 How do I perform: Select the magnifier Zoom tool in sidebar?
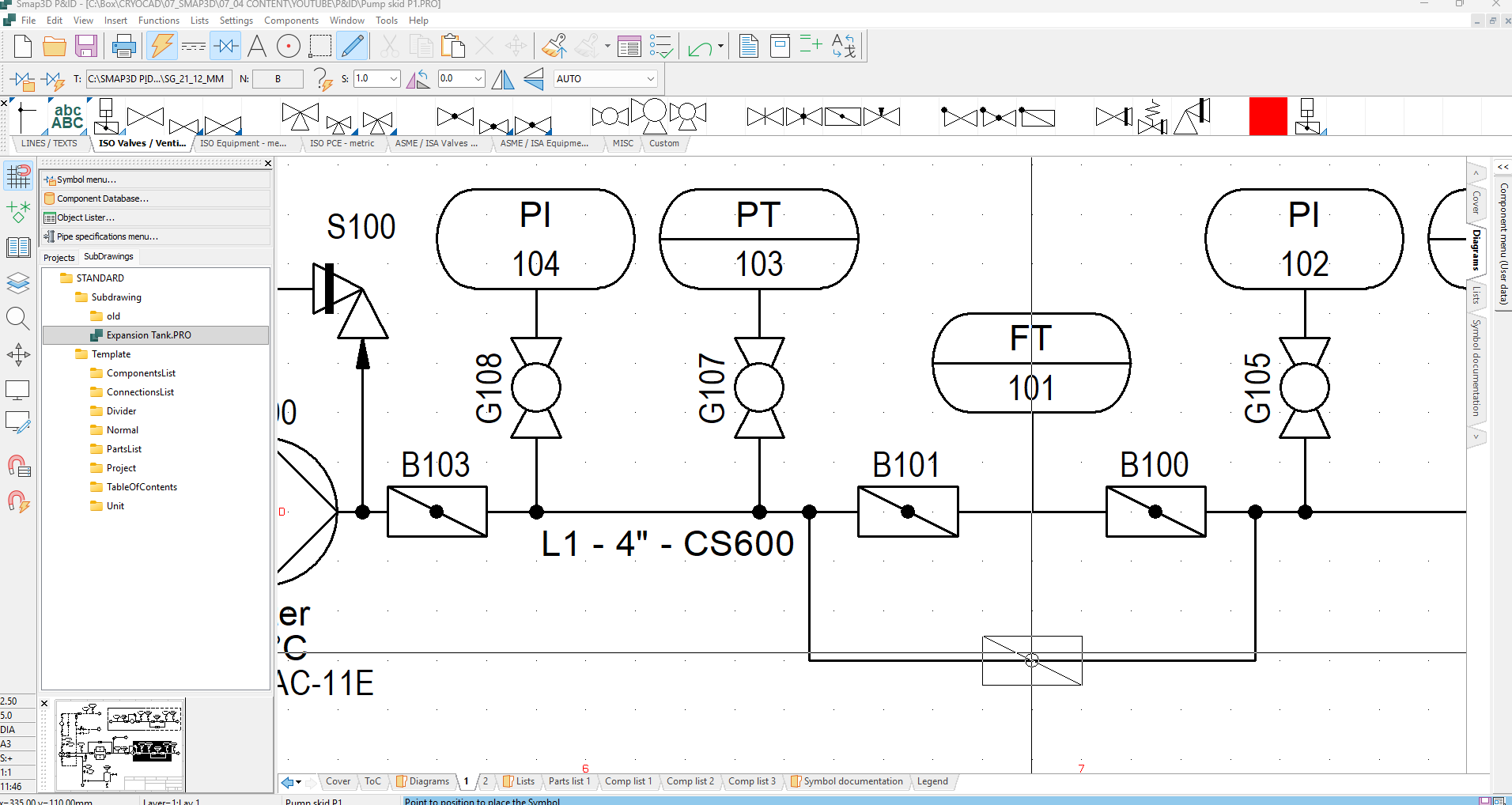[x=18, y=319]
